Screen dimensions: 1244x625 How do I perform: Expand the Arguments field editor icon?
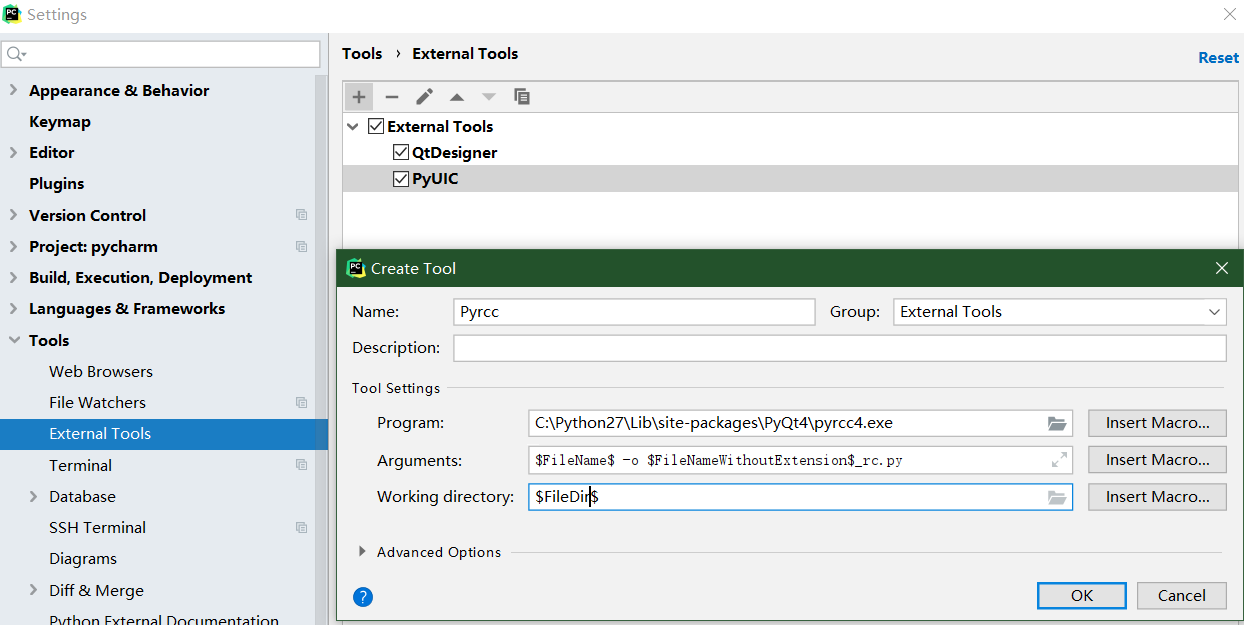pos(1059,460)
